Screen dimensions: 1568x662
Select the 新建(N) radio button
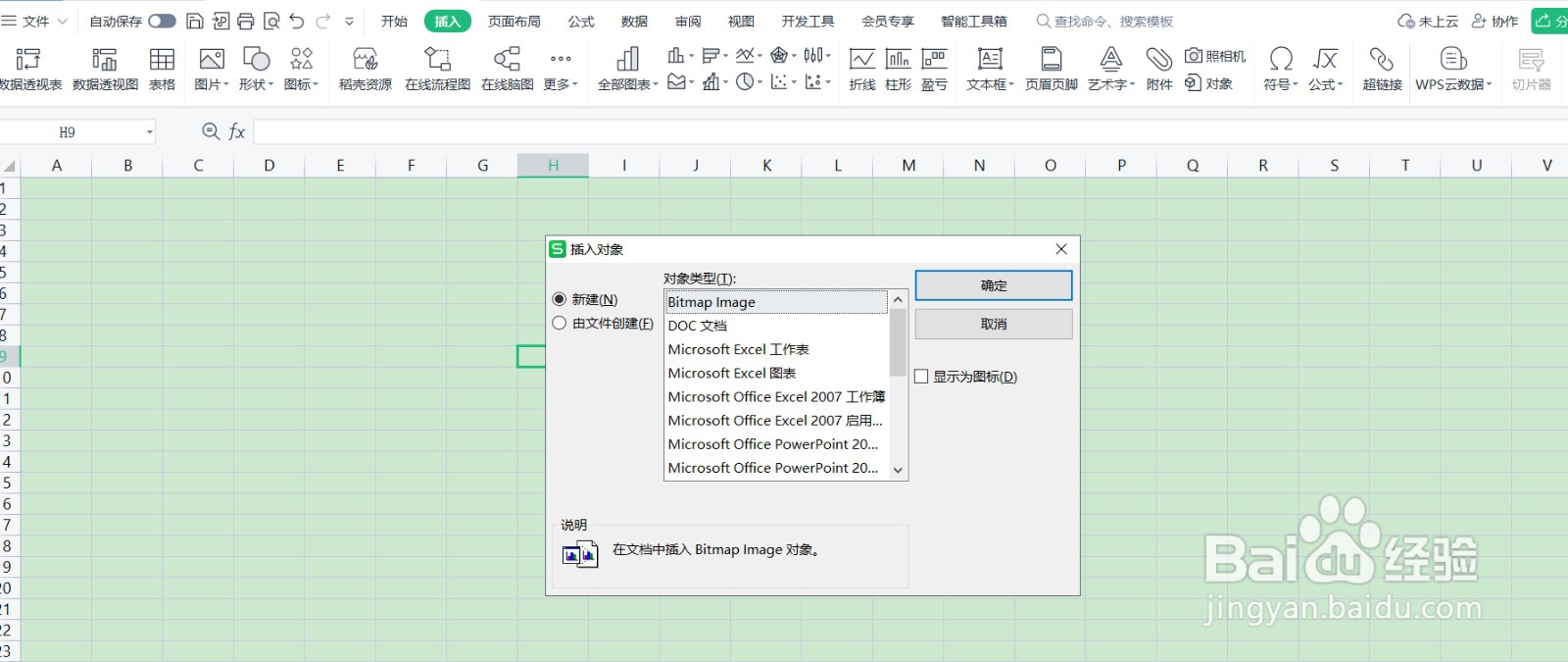pyautogui.click(x=560, y=299)
